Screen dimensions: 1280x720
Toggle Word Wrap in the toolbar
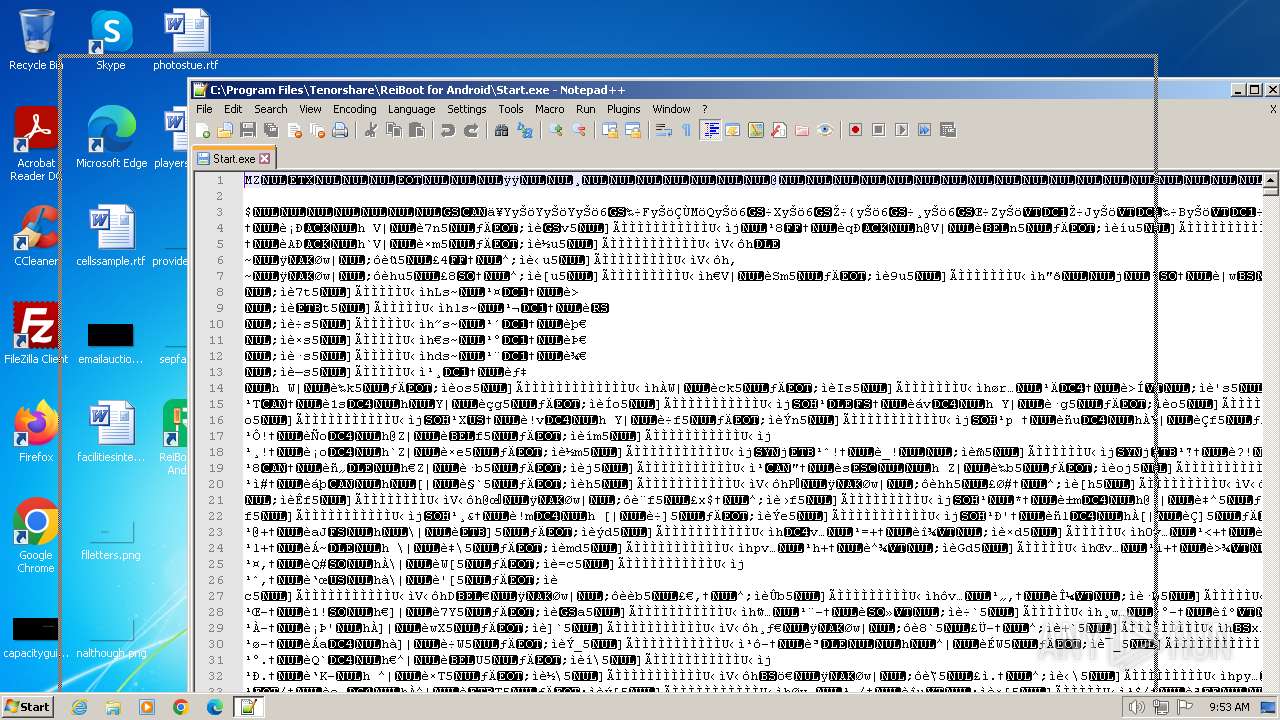[x=663, y=130]
